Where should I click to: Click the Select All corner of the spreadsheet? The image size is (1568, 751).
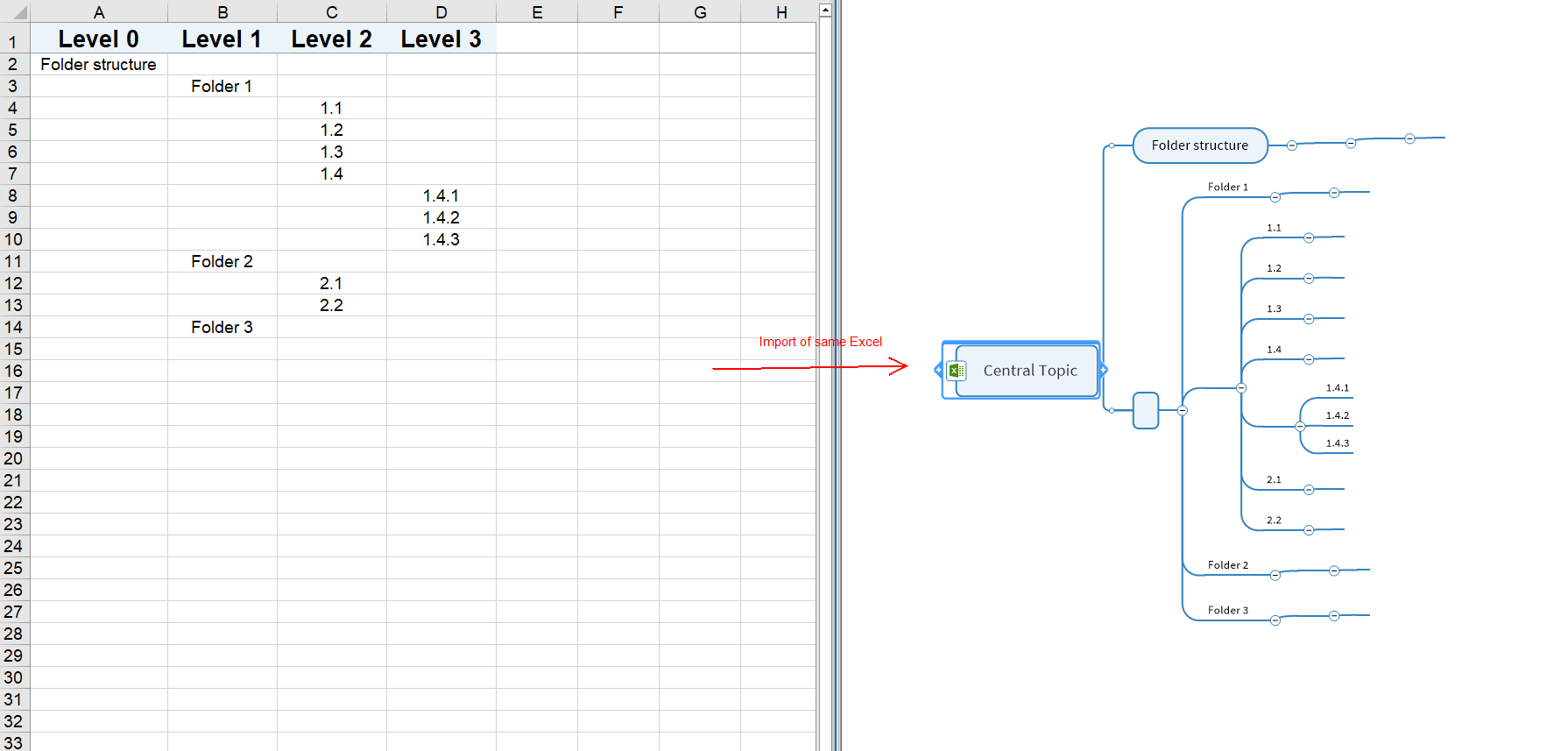[15, 11]
